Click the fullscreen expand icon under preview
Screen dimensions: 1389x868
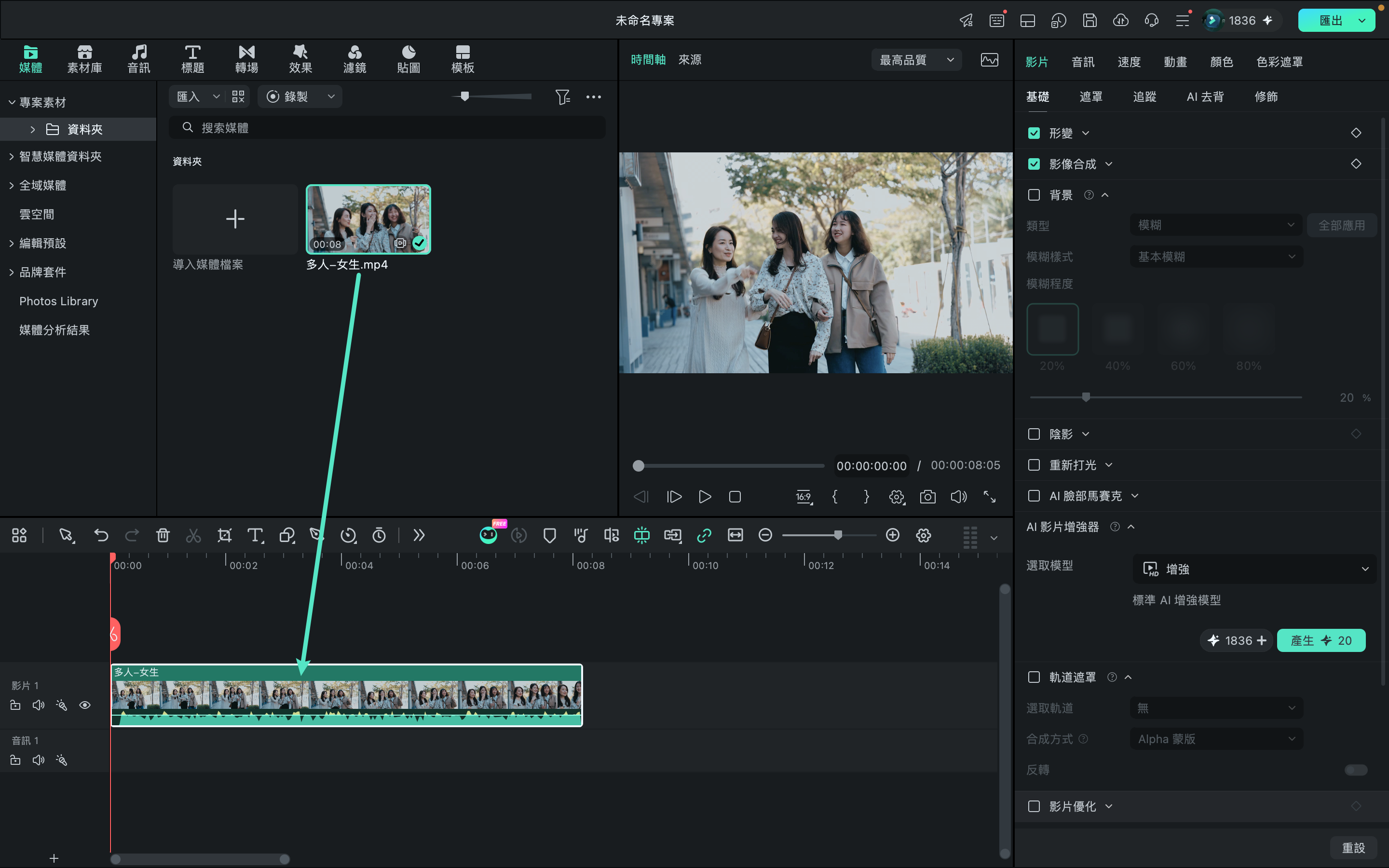coord(990,497)
